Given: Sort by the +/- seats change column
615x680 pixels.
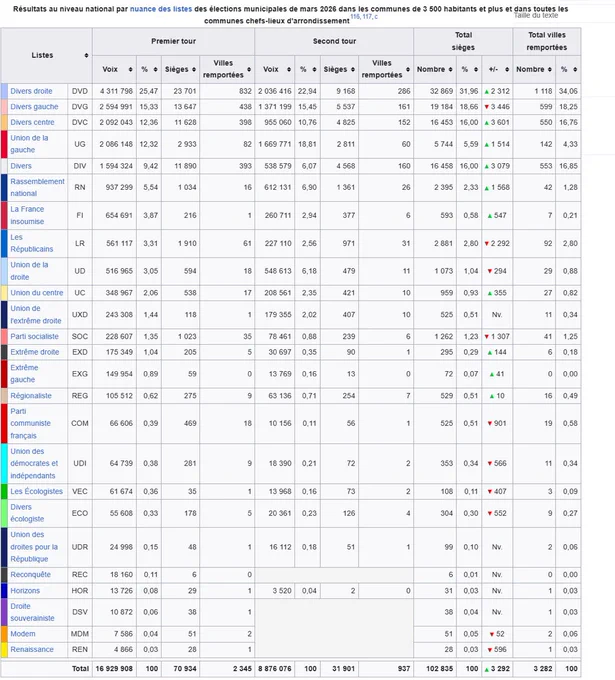Looking at the screenshot, I should click(x=507, y=69).
